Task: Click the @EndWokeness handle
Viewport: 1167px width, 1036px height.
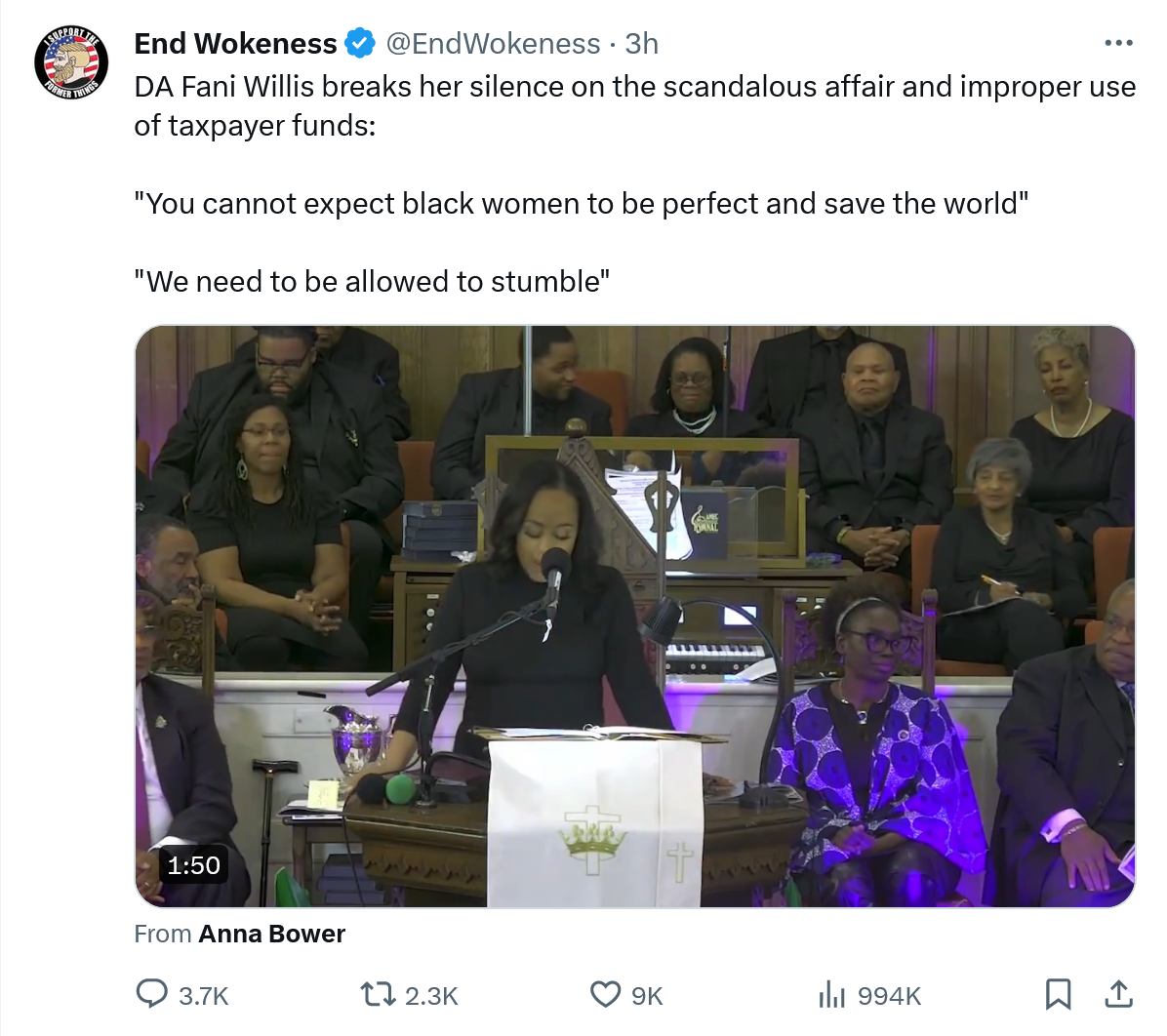Action: pyautogui.click(x=493, y=43)
